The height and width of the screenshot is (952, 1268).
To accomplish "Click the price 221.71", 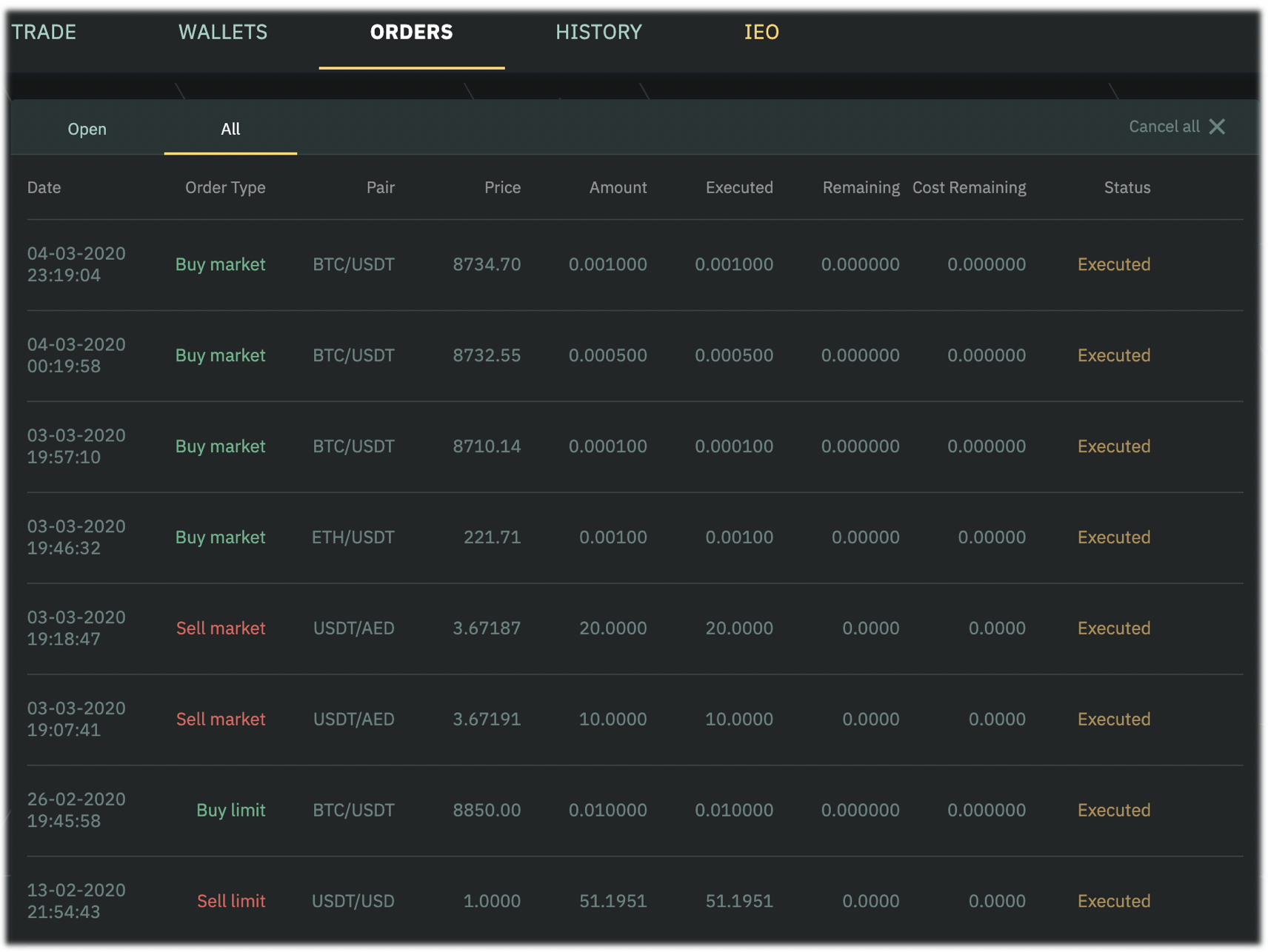I will 492,537.
